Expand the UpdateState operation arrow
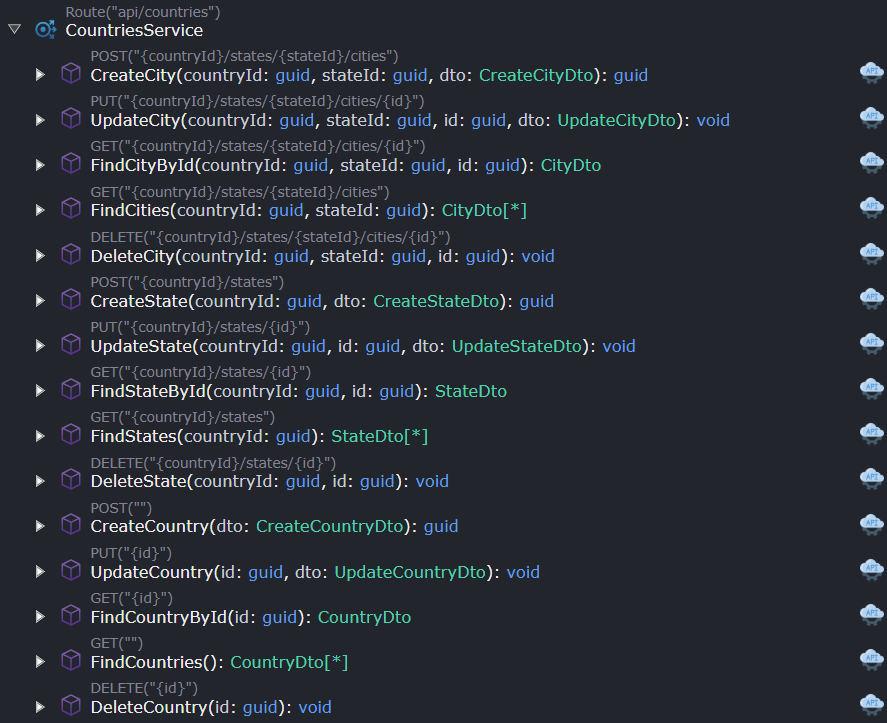The image size is (887, 723). point(41,346)
